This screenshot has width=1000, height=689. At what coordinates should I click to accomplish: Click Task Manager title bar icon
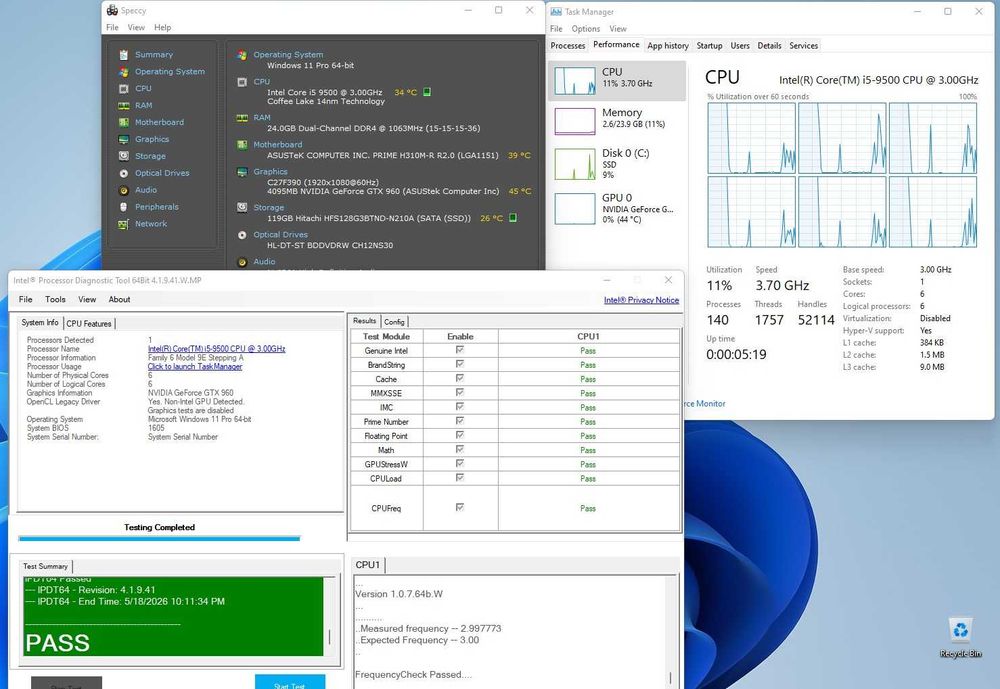click(556, 11)
